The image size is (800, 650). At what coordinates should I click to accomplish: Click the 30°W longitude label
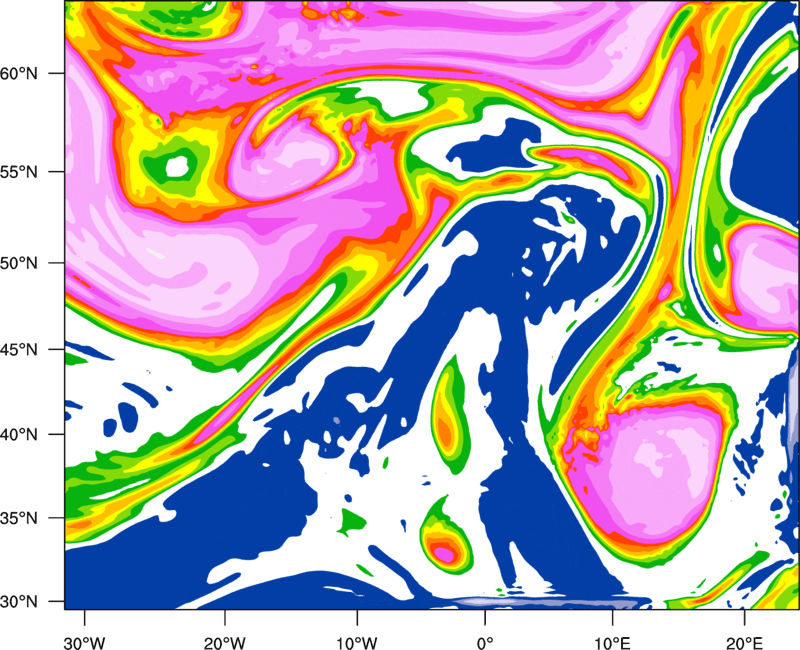point(85,643)
